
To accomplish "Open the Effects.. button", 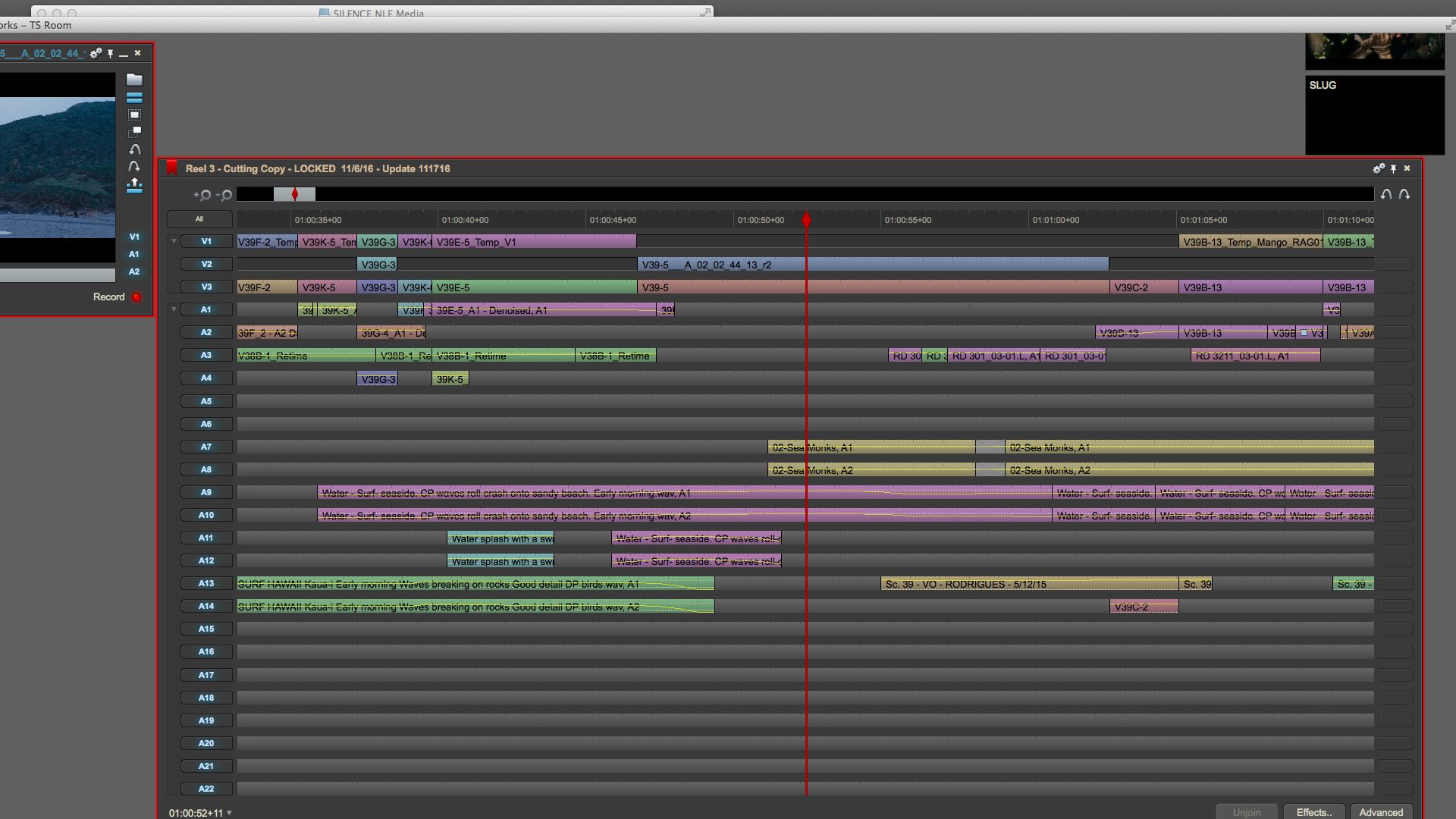I will click(1314, 812).
